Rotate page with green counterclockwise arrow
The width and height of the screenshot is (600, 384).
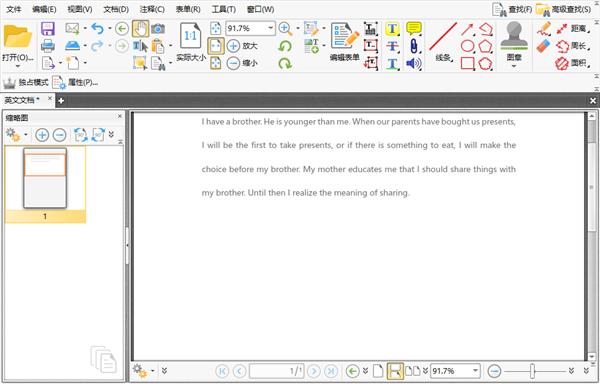point(285,46)
